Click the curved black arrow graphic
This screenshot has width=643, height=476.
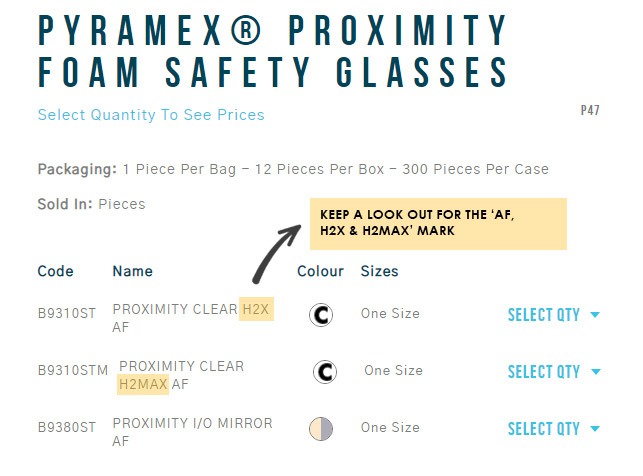[x=277, y=254]
